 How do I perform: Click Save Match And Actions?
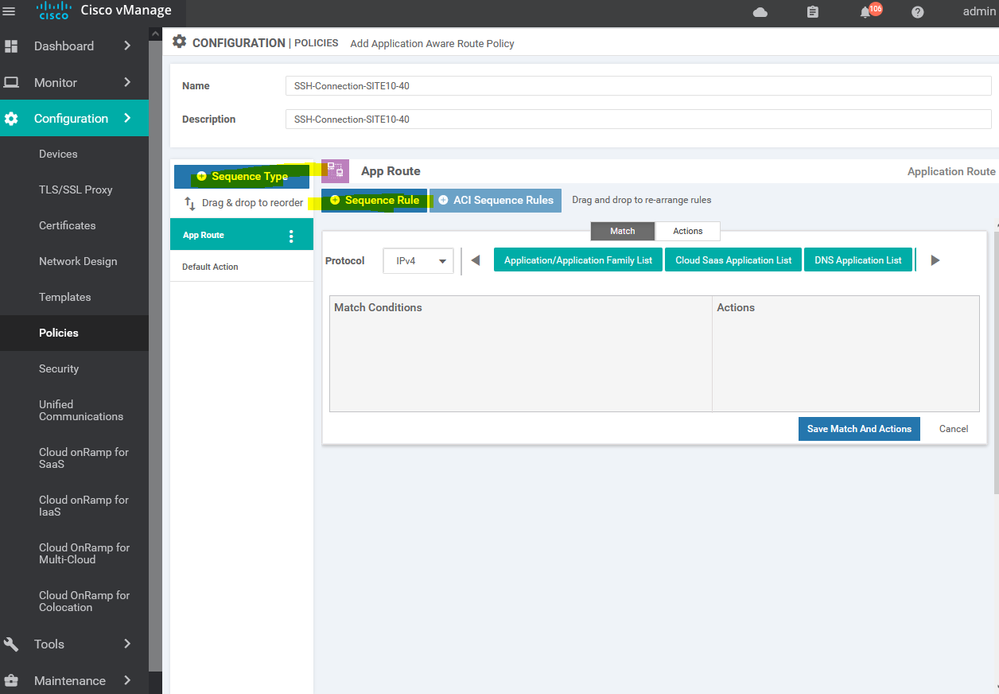click(x=859, y=429)
